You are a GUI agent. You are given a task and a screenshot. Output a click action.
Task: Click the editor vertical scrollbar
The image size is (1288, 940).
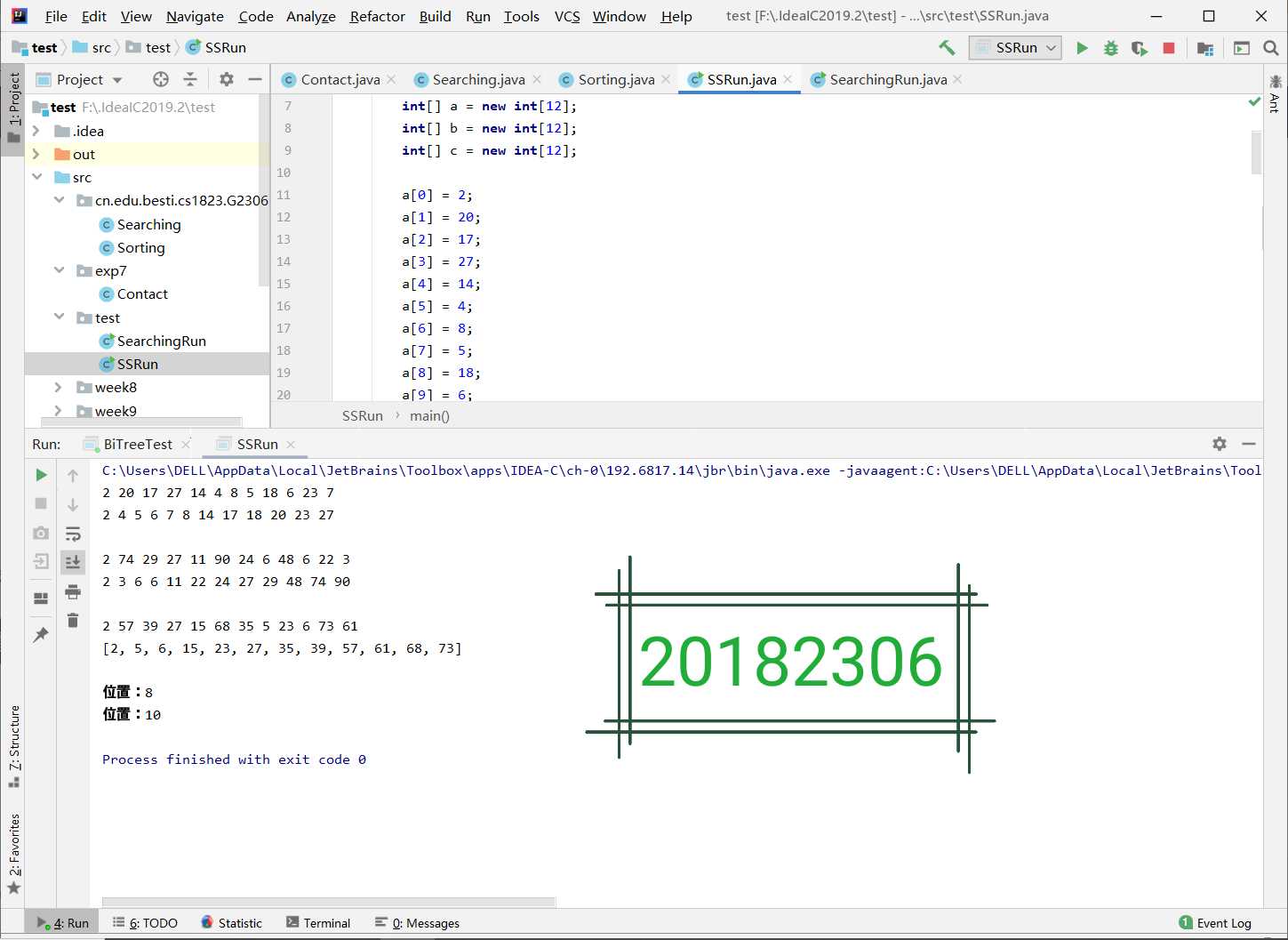point(1256,152)
